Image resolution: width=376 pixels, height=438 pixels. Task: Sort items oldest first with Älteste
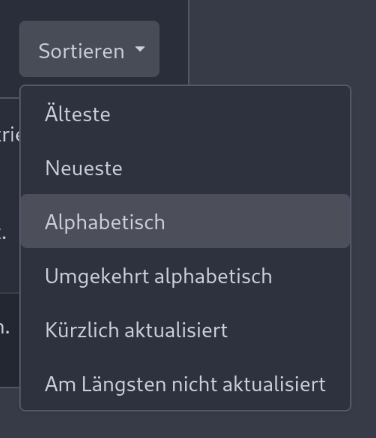(185, 114)
